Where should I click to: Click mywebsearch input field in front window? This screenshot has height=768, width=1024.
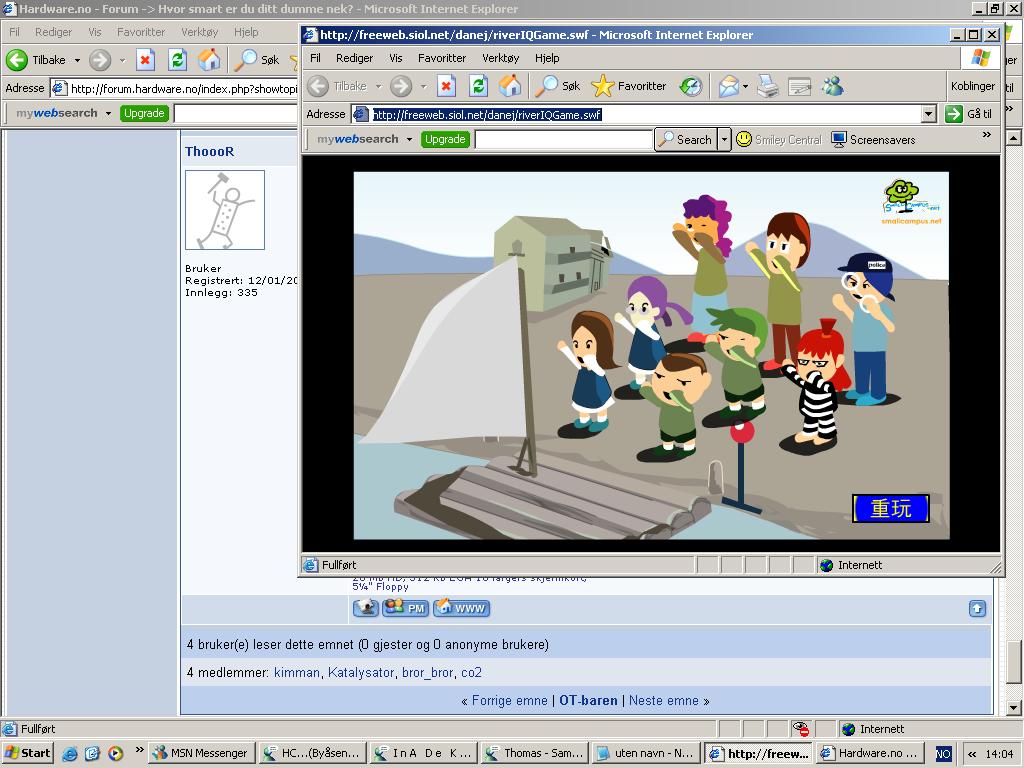click(564, 139)
